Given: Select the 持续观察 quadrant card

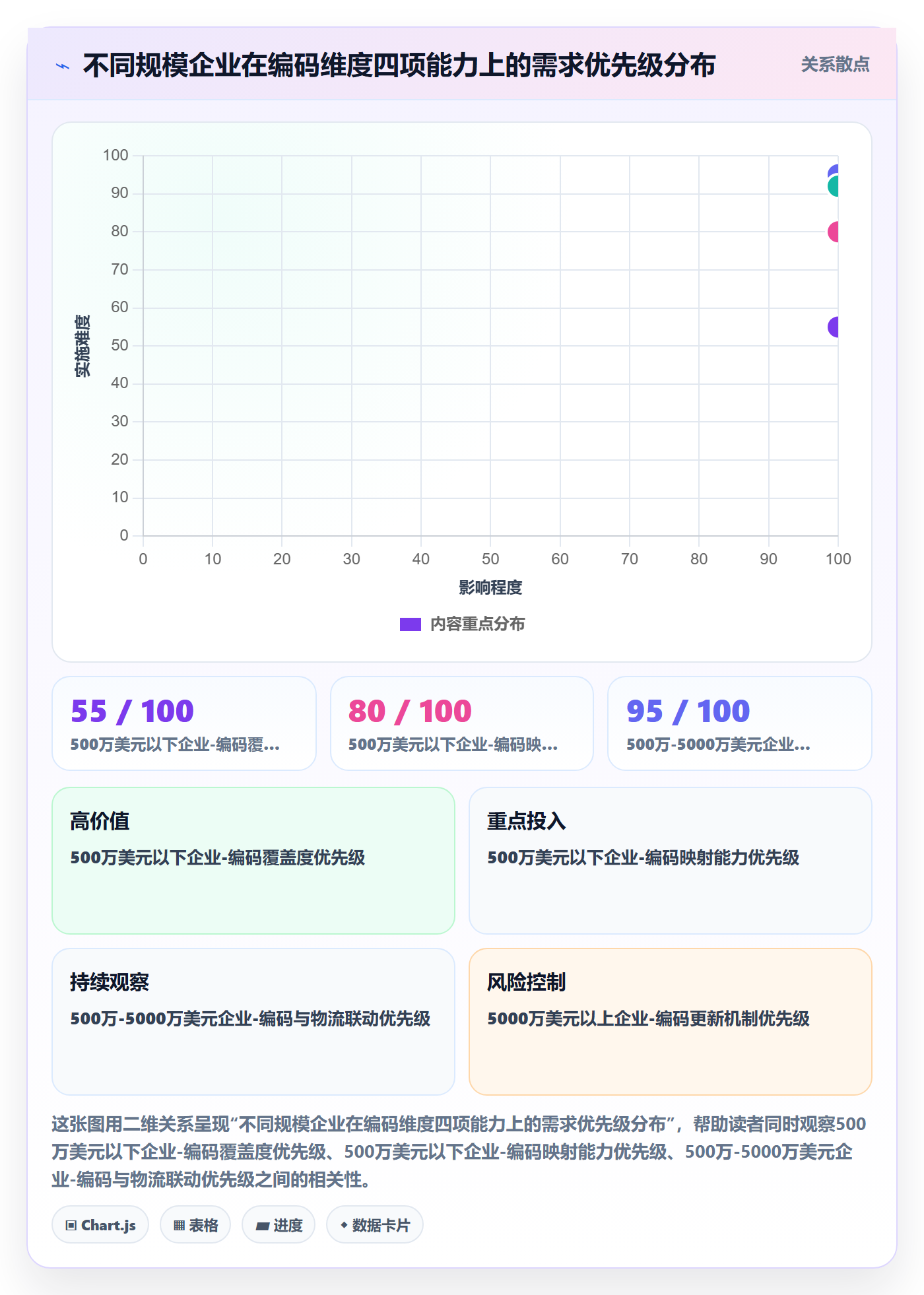Looking at the screenshot, I should [x=253, y=1022].
